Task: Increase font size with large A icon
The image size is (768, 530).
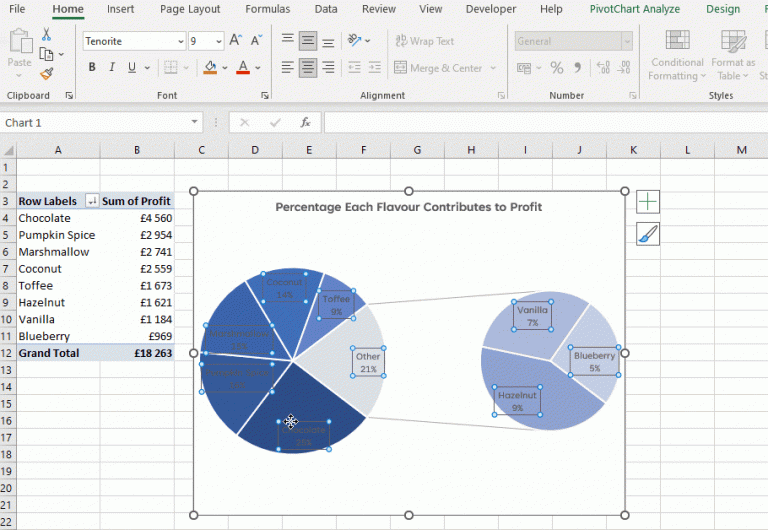Action: pos(236,41)
